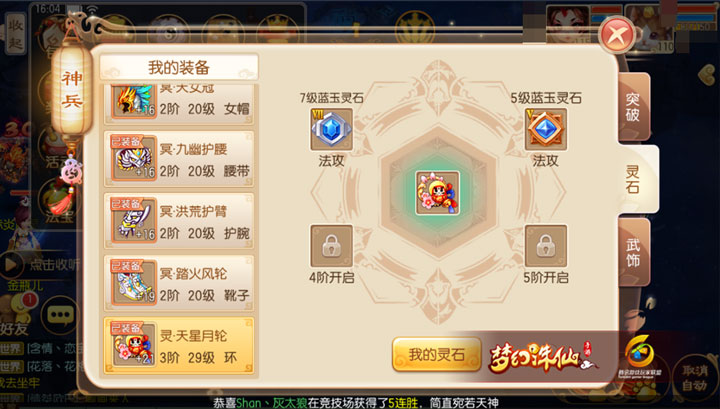Click 取消自动 button at bottom right
Image resolution: width=720 pixels, height=409 pixels.
tap(694, 377)
